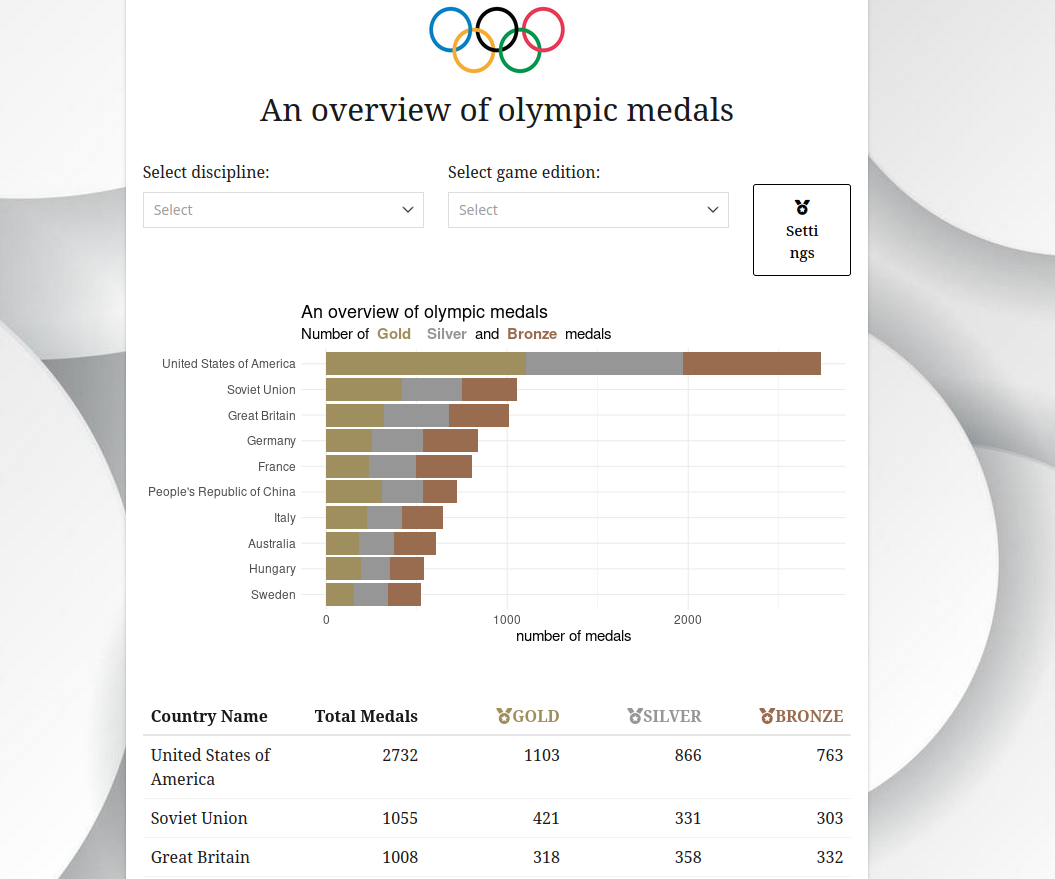Click the United States of America axis label
The image size is (1055, 879).
(229, 363)
